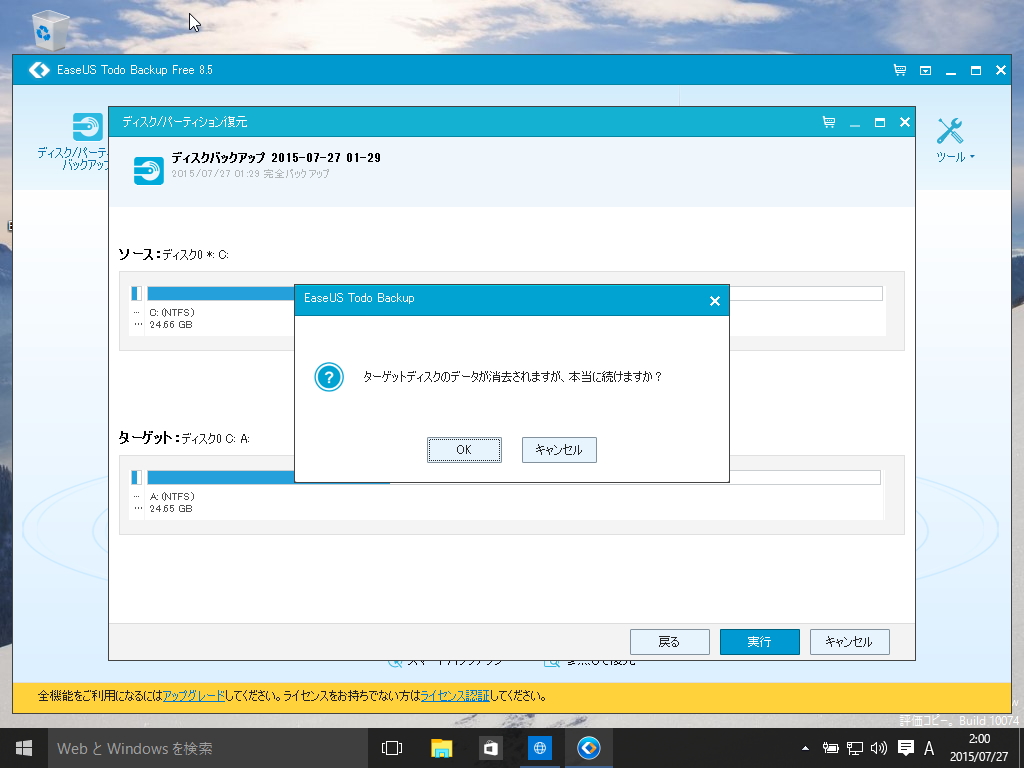
Task: Click the Web and Windows search box
Action: pos(208,748)
